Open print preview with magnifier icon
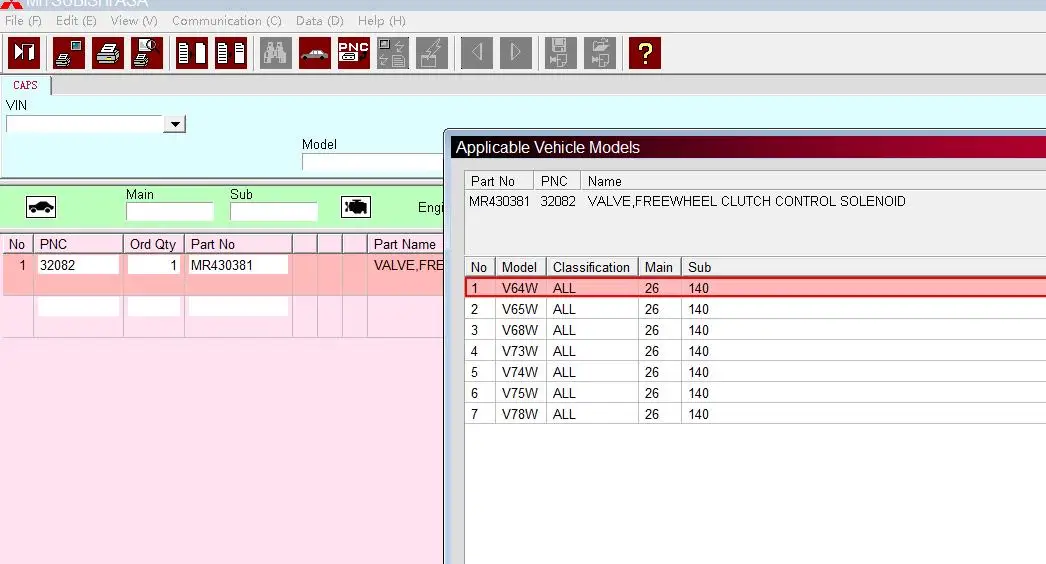The width and height of the screenshot is (1046, 564). 146,52
